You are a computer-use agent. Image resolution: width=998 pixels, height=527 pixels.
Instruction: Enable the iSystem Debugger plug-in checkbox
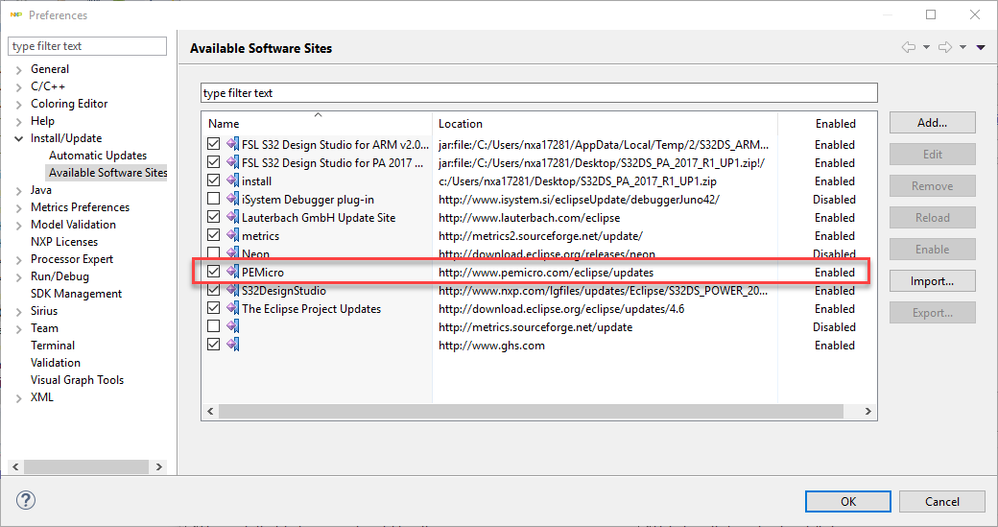tap(213, 199)
